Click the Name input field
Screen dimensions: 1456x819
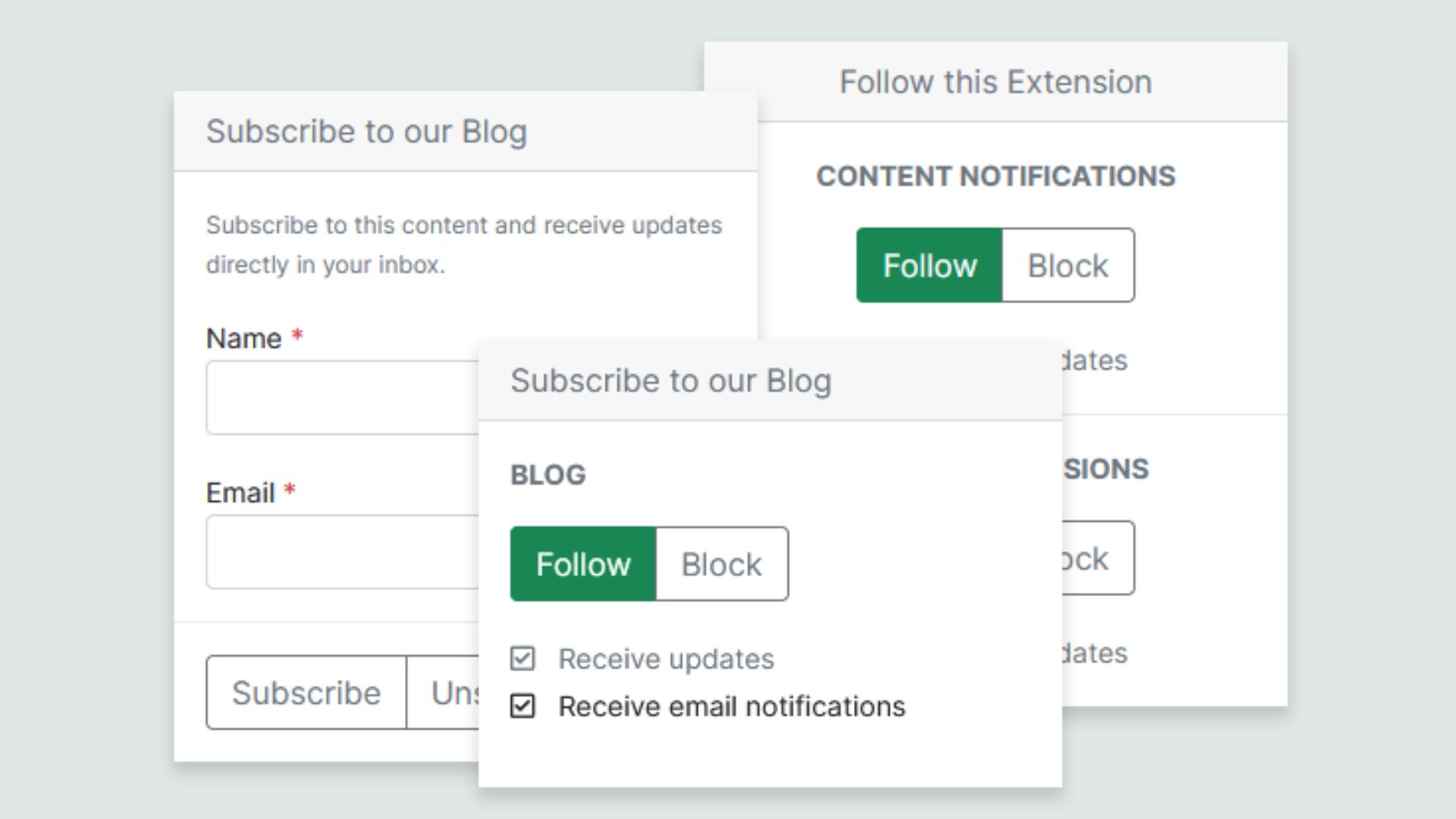343,397
